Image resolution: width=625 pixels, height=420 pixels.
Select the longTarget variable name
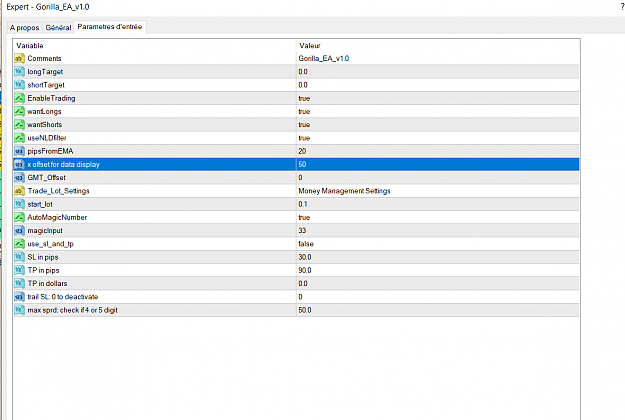45,72
